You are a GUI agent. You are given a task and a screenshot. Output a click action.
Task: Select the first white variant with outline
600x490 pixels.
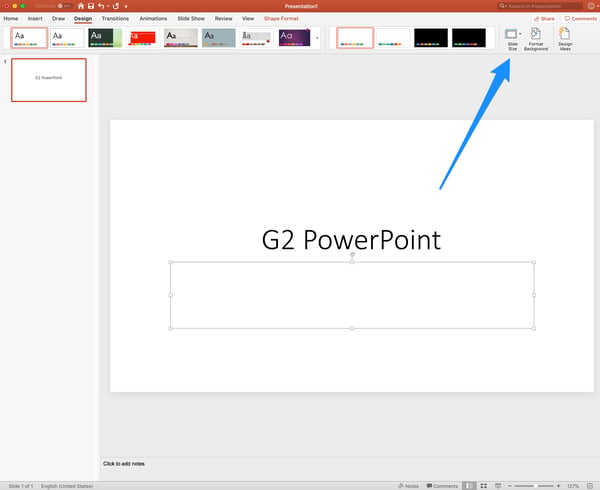click(x=355, y=37)
